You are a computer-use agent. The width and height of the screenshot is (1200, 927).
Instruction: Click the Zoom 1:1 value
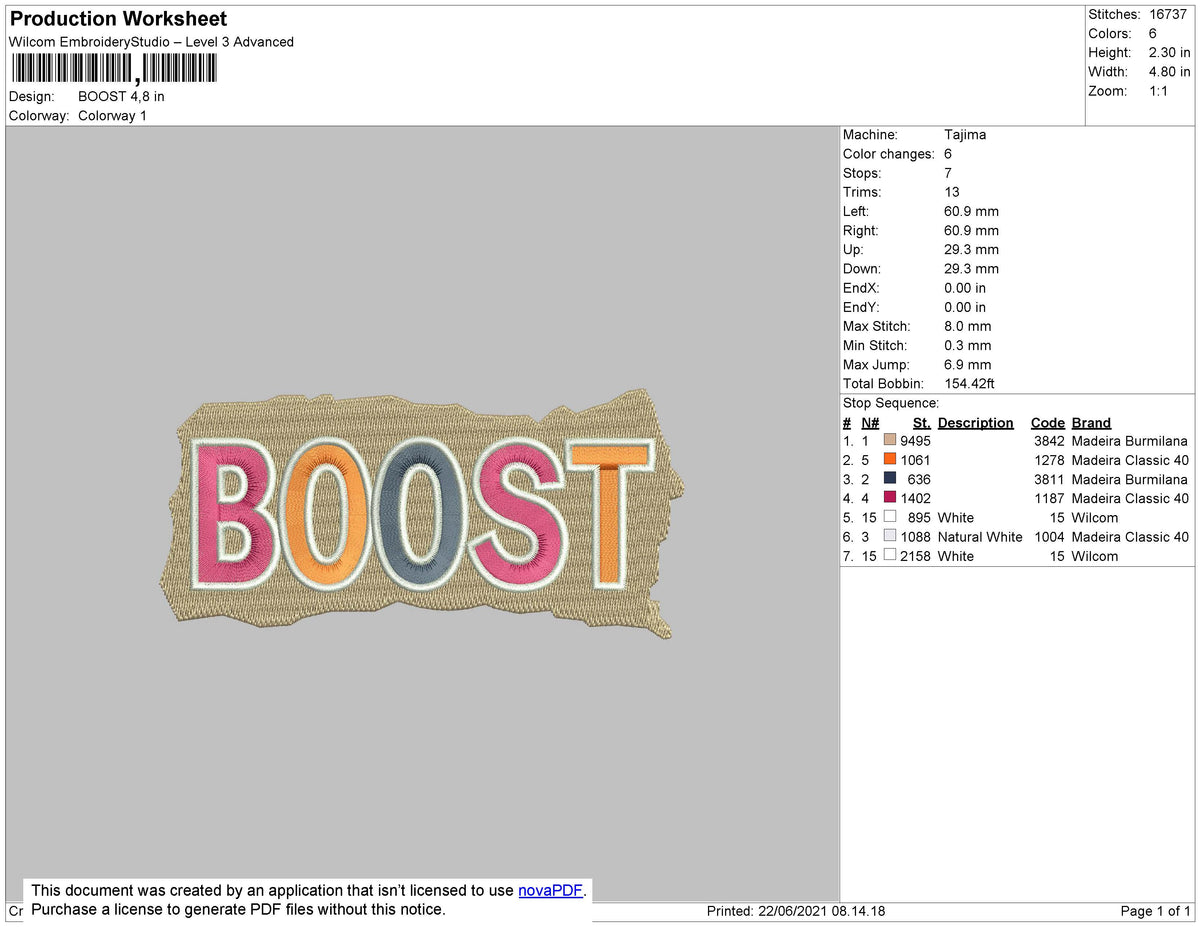1161,90
